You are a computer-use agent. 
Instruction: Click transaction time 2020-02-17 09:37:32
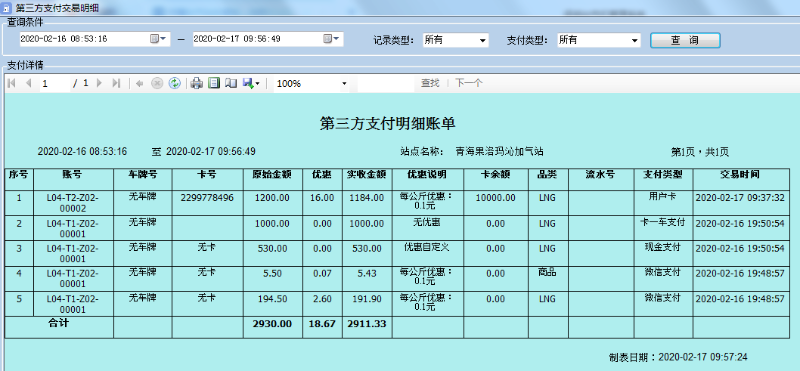coord(740,197)
